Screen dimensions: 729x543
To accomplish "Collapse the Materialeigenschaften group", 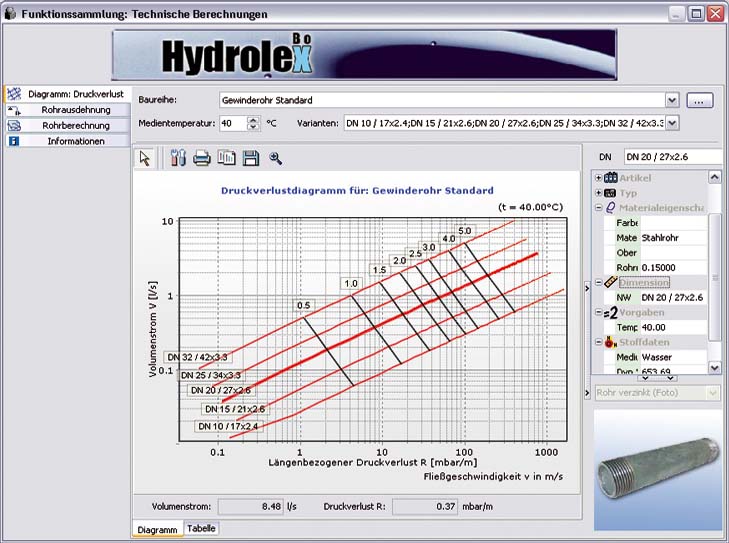I will point(598,207).
